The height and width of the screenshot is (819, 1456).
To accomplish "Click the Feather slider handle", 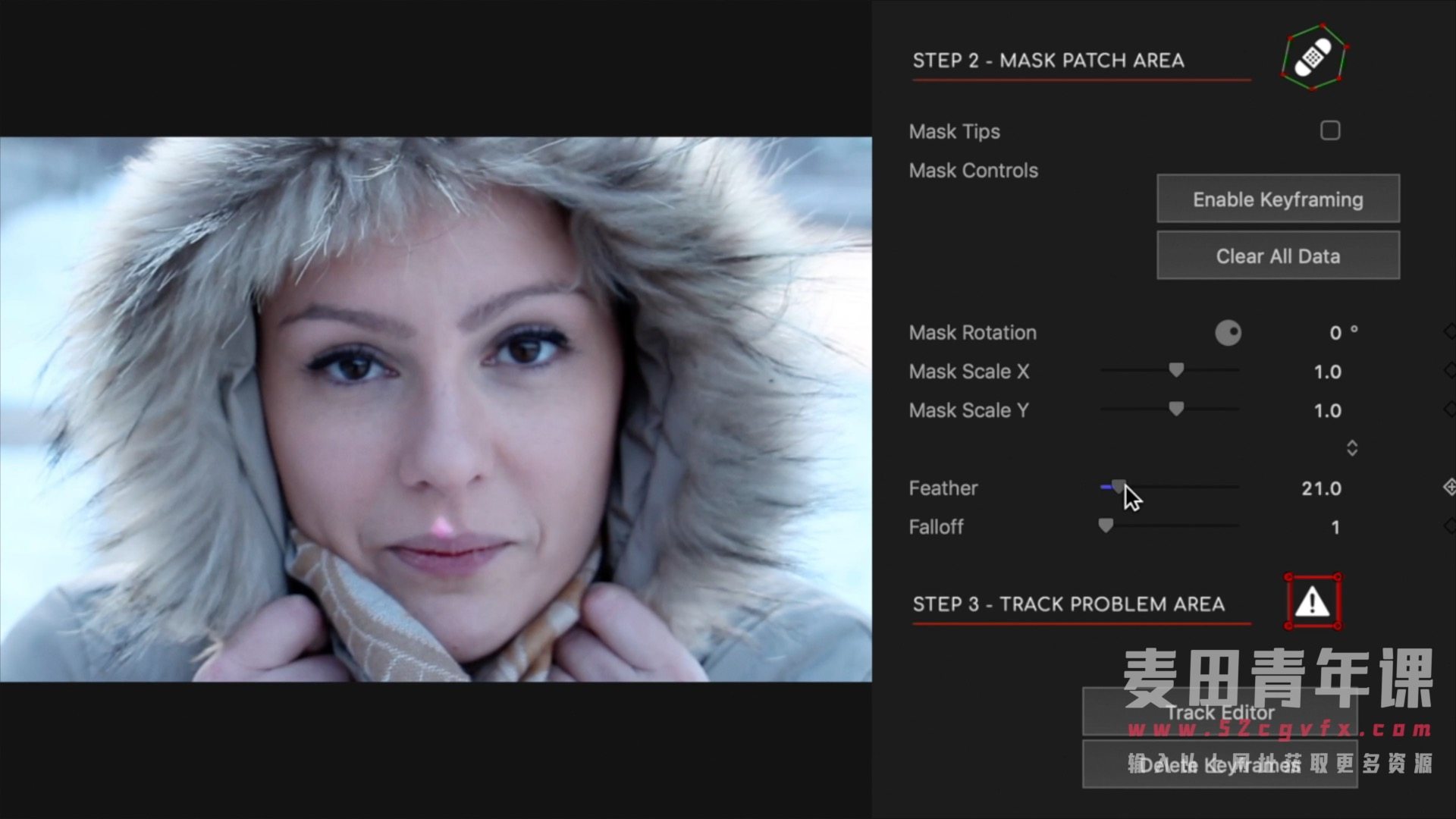I will 1118,487.
